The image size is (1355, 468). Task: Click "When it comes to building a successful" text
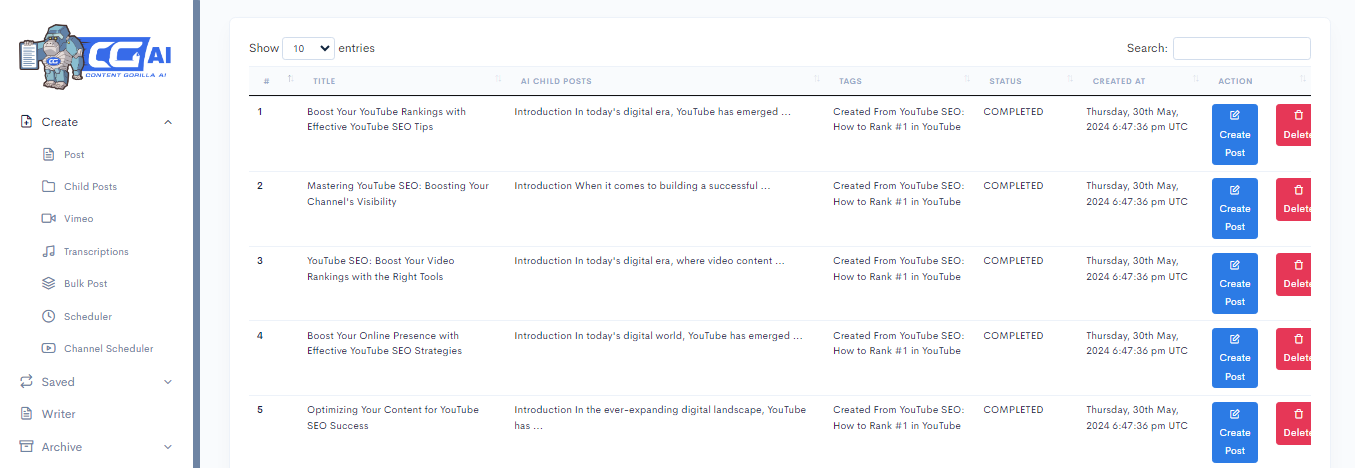tap(665, 186)
